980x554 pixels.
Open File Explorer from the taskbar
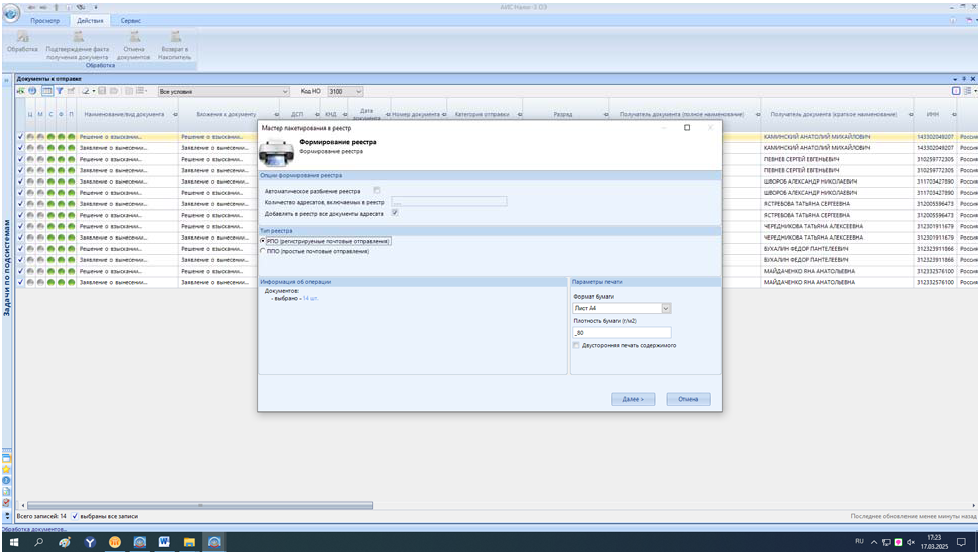click(x=189, y=541)
